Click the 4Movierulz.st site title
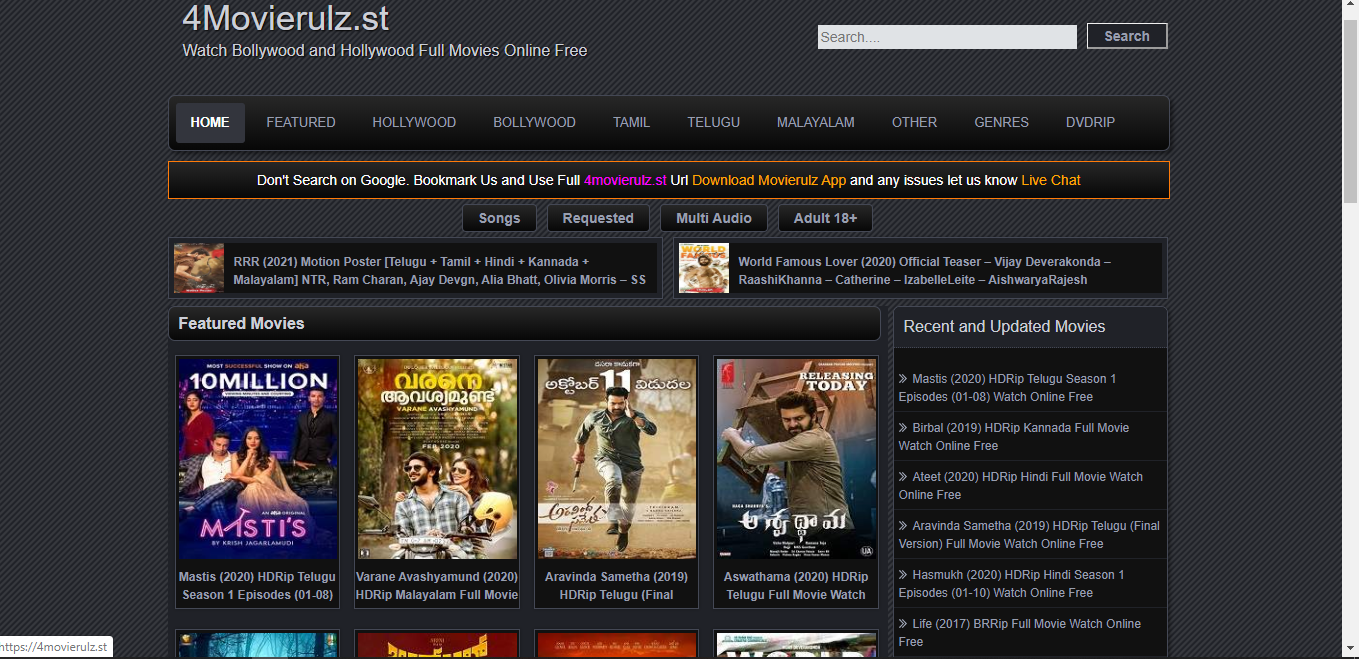Viewport: 1359px width, 659px height. coord(286,18)
